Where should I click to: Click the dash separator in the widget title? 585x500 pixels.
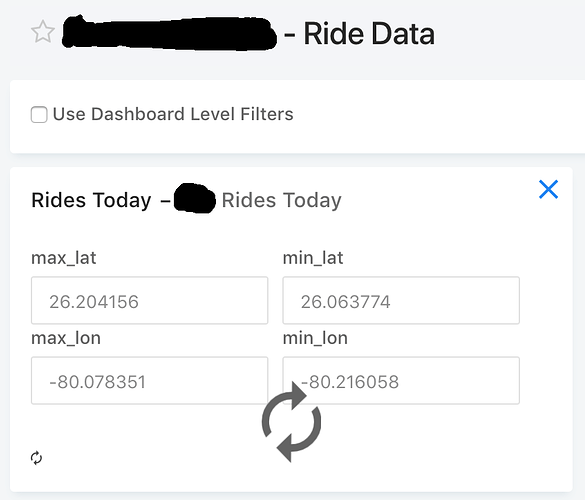pyautogui.click(x=165, y=201)
